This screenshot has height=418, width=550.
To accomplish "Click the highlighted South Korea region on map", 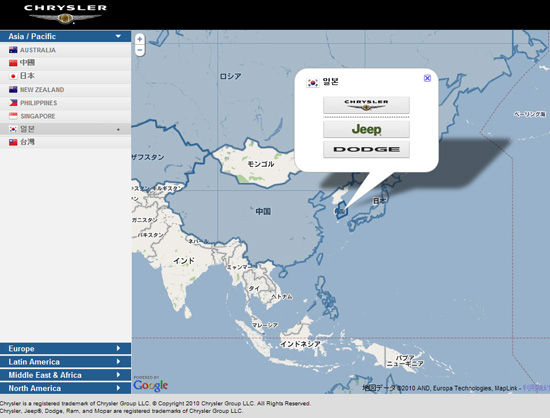I will point(341,210).
